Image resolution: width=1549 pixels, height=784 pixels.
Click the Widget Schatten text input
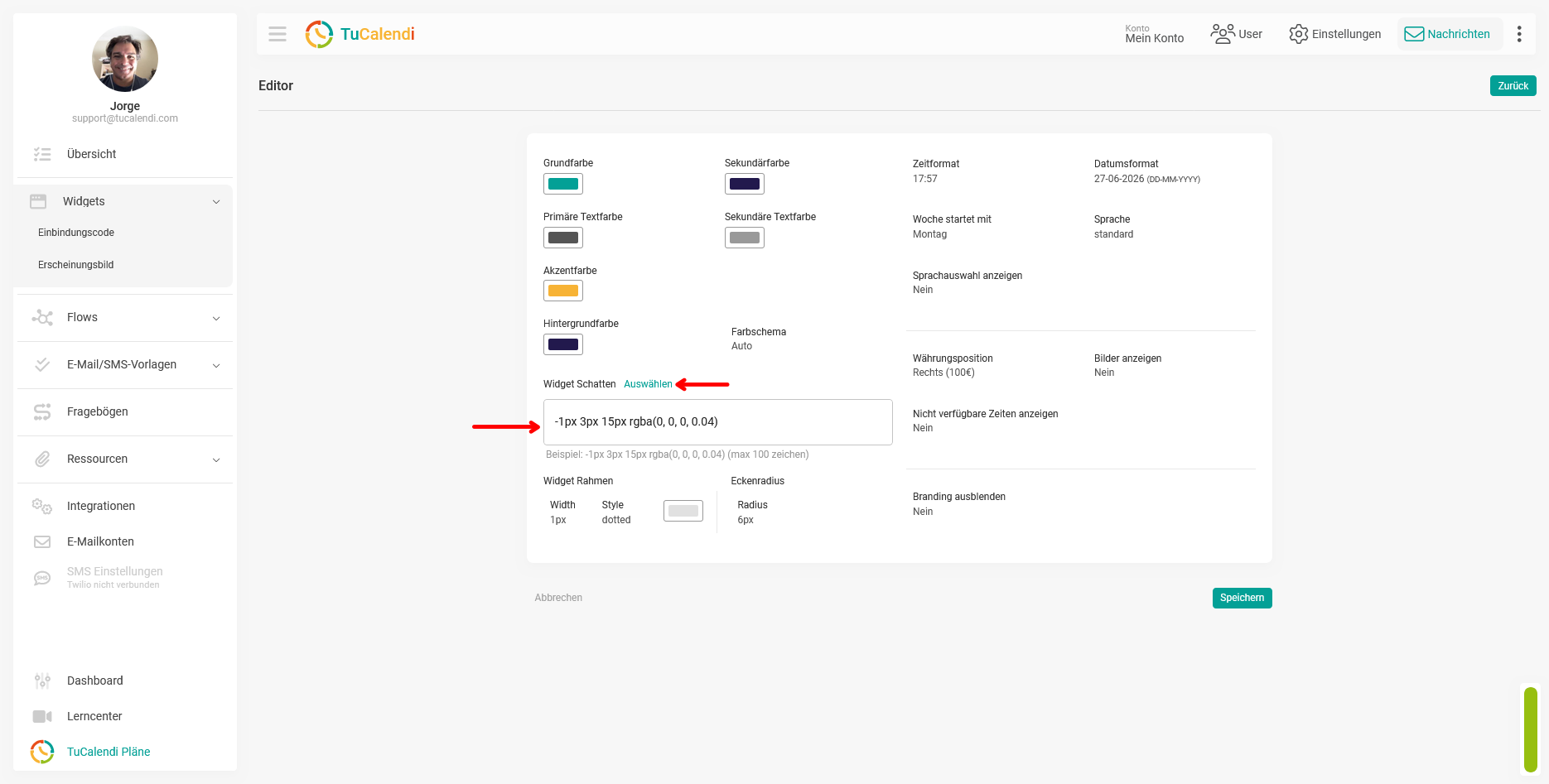[718, 422]
